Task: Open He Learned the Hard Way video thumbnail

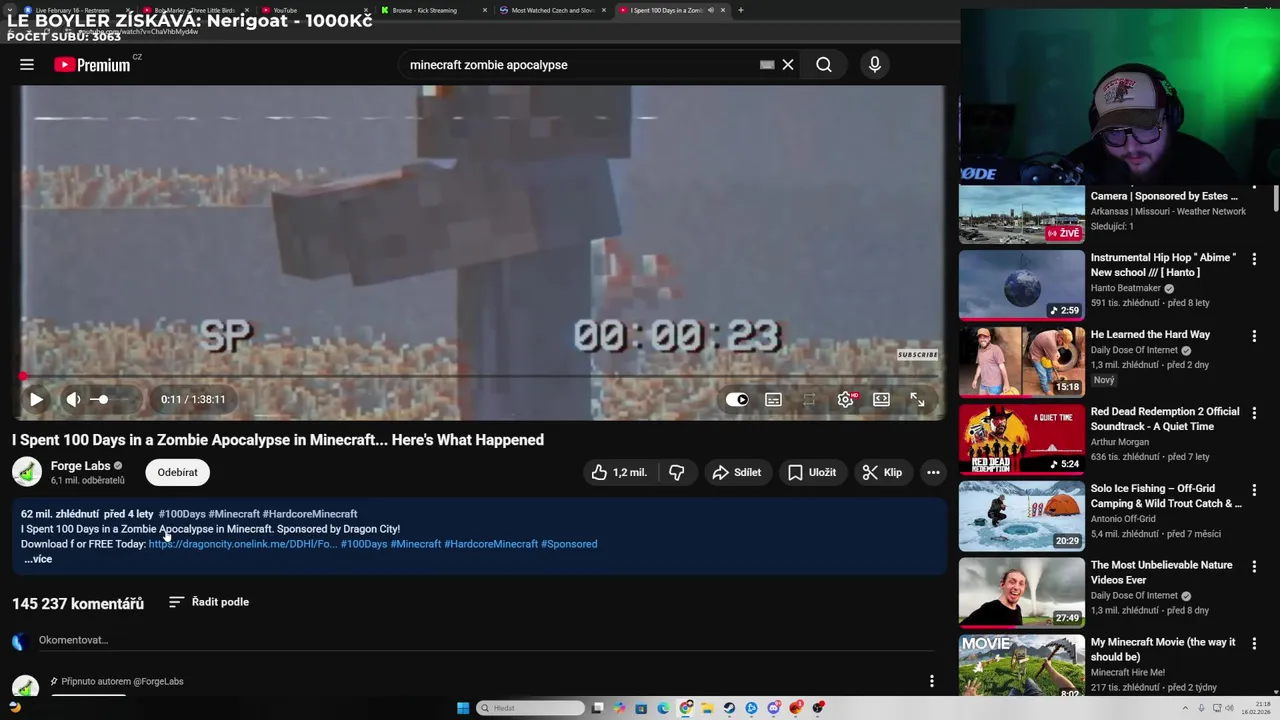Action: click(1021, 362)
